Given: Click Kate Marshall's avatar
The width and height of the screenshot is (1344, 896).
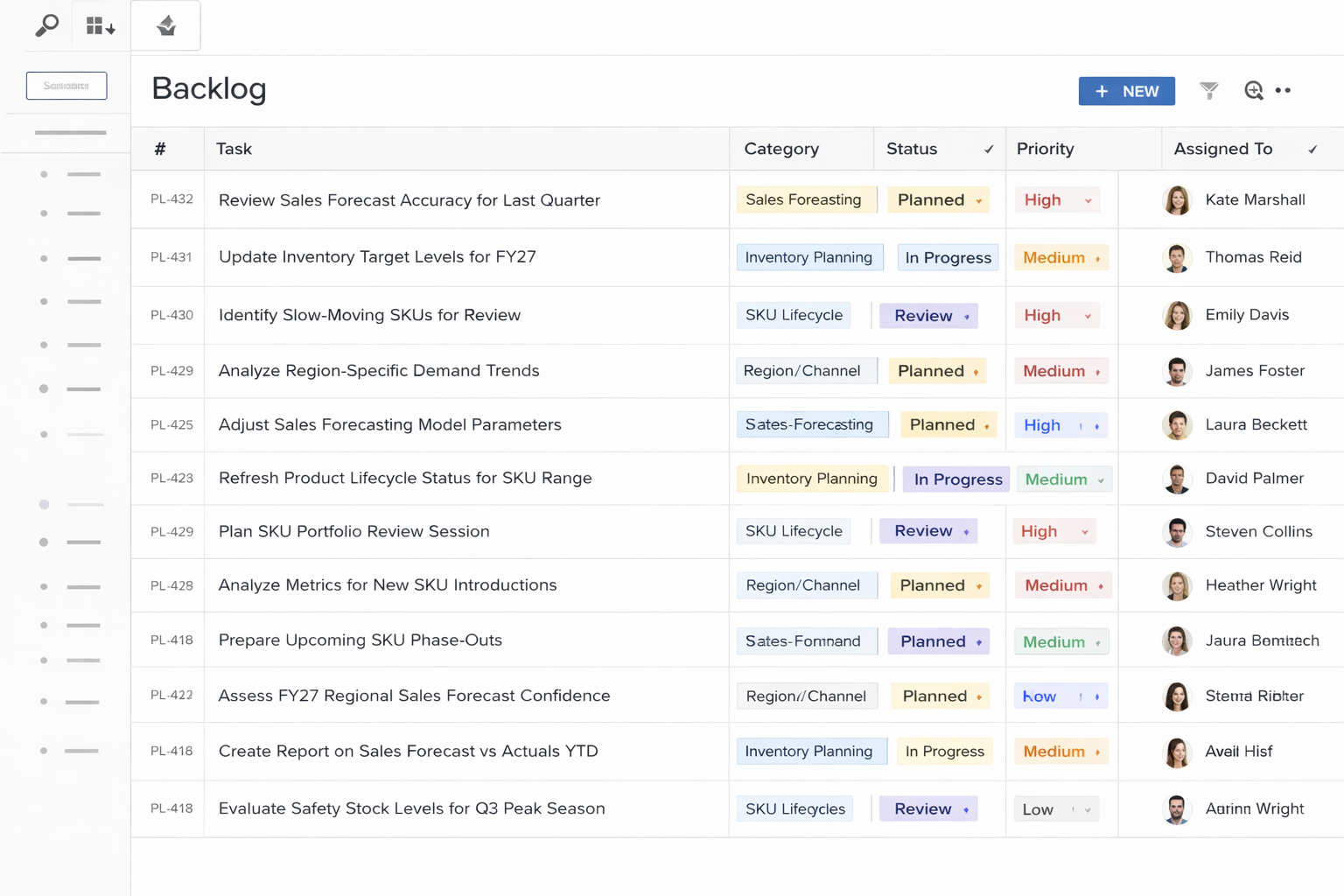Looking at the screenshot, I should 1177,200.
